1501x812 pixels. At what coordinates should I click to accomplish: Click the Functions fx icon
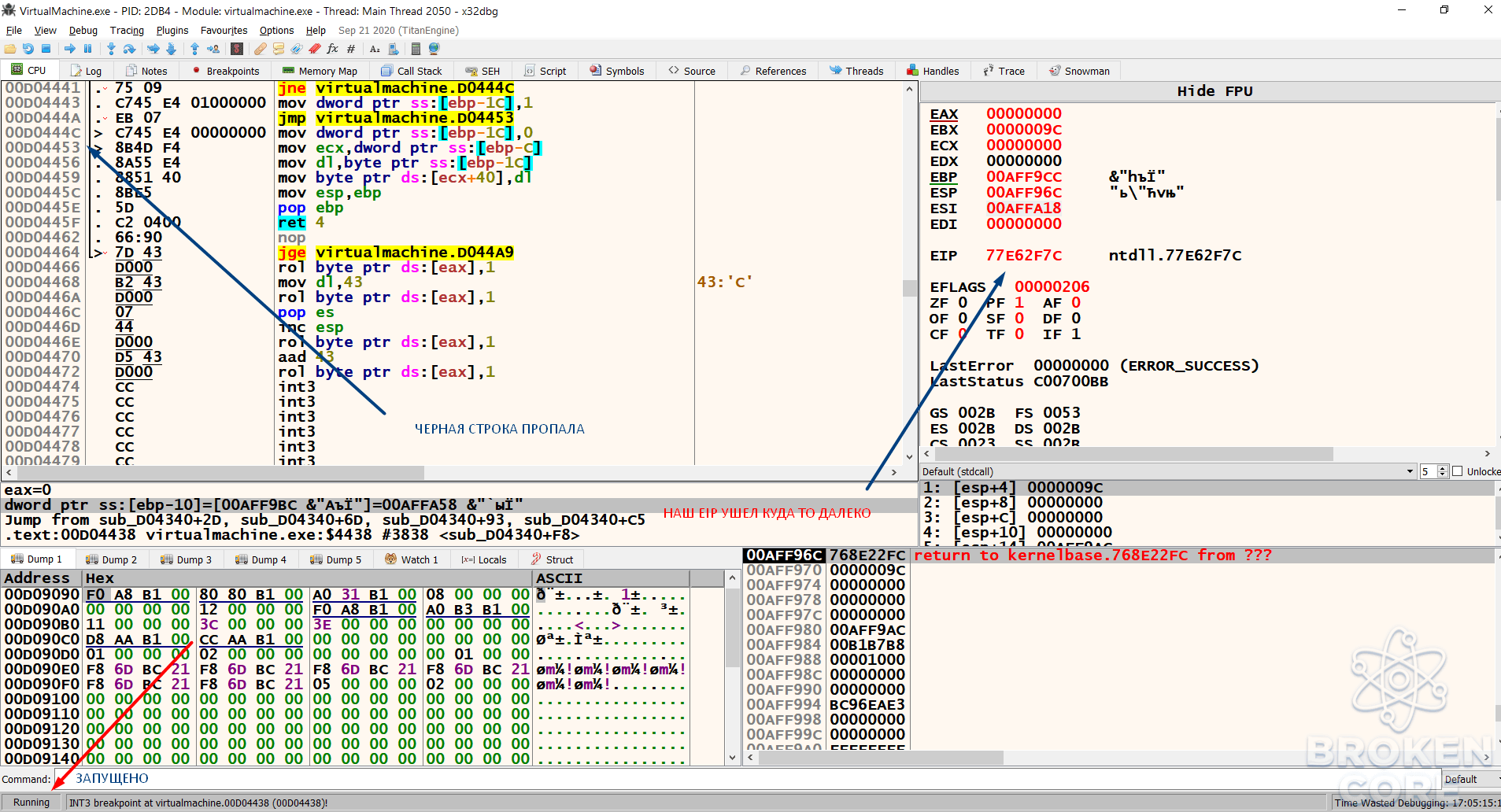(x=333, y=49)
